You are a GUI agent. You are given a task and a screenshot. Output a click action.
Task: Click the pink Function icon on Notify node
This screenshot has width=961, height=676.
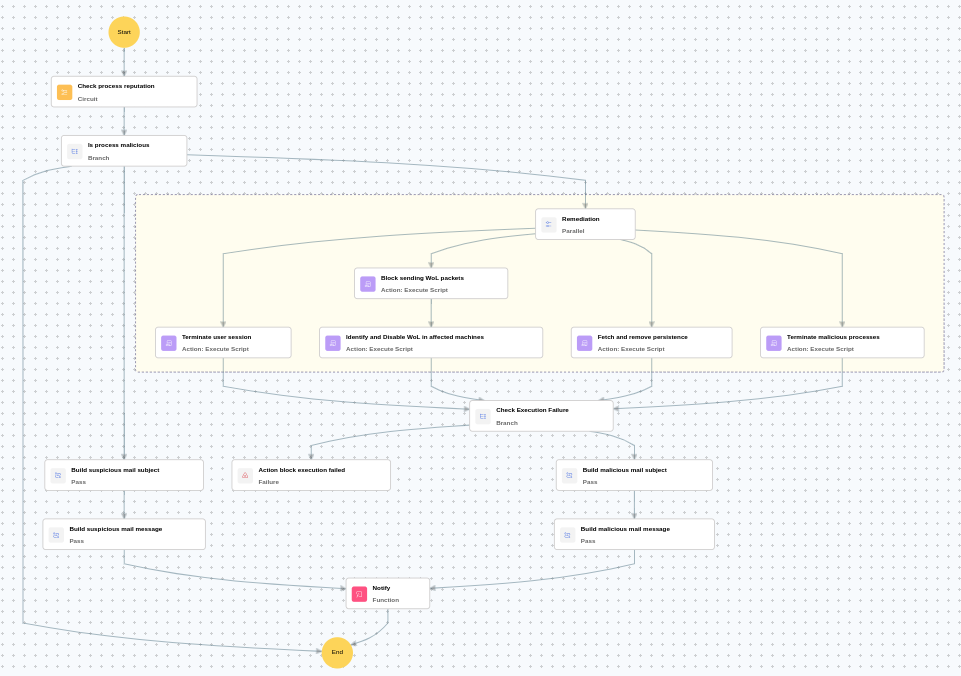point(360,594)
